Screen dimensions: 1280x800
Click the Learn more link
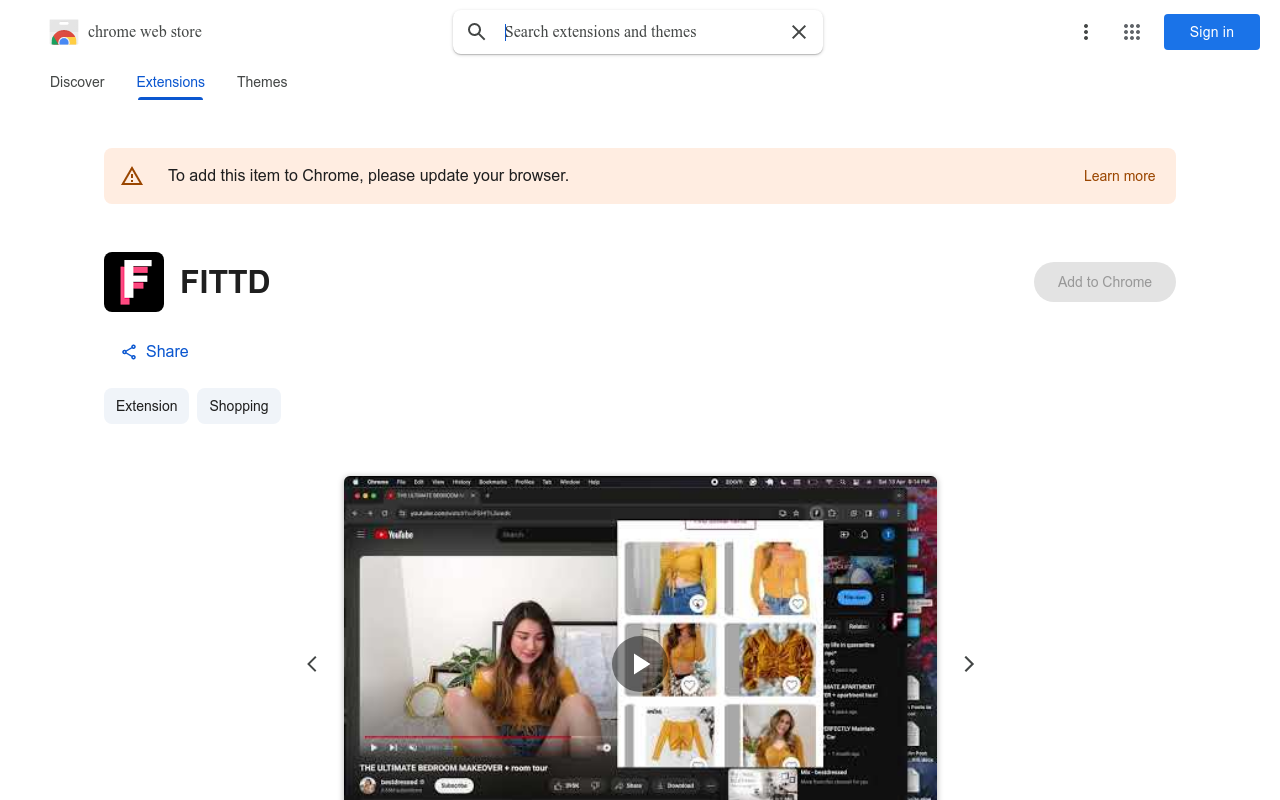pyautogui.click(x=1119, y=176)
